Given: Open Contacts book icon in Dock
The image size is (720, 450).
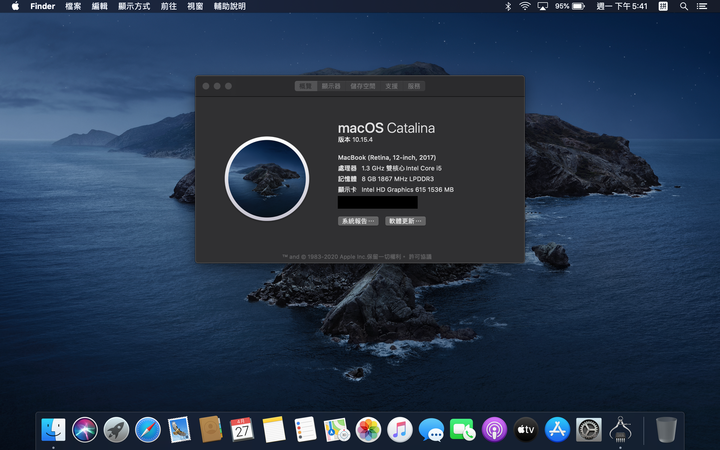Looking at the screenshot, I should (211, 430).
